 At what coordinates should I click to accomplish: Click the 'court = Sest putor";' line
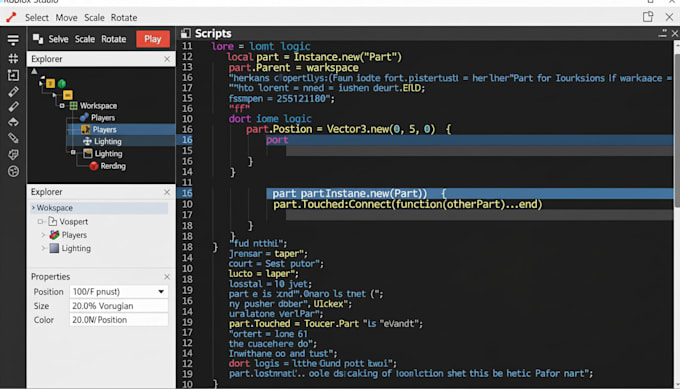tap(276, 264)
